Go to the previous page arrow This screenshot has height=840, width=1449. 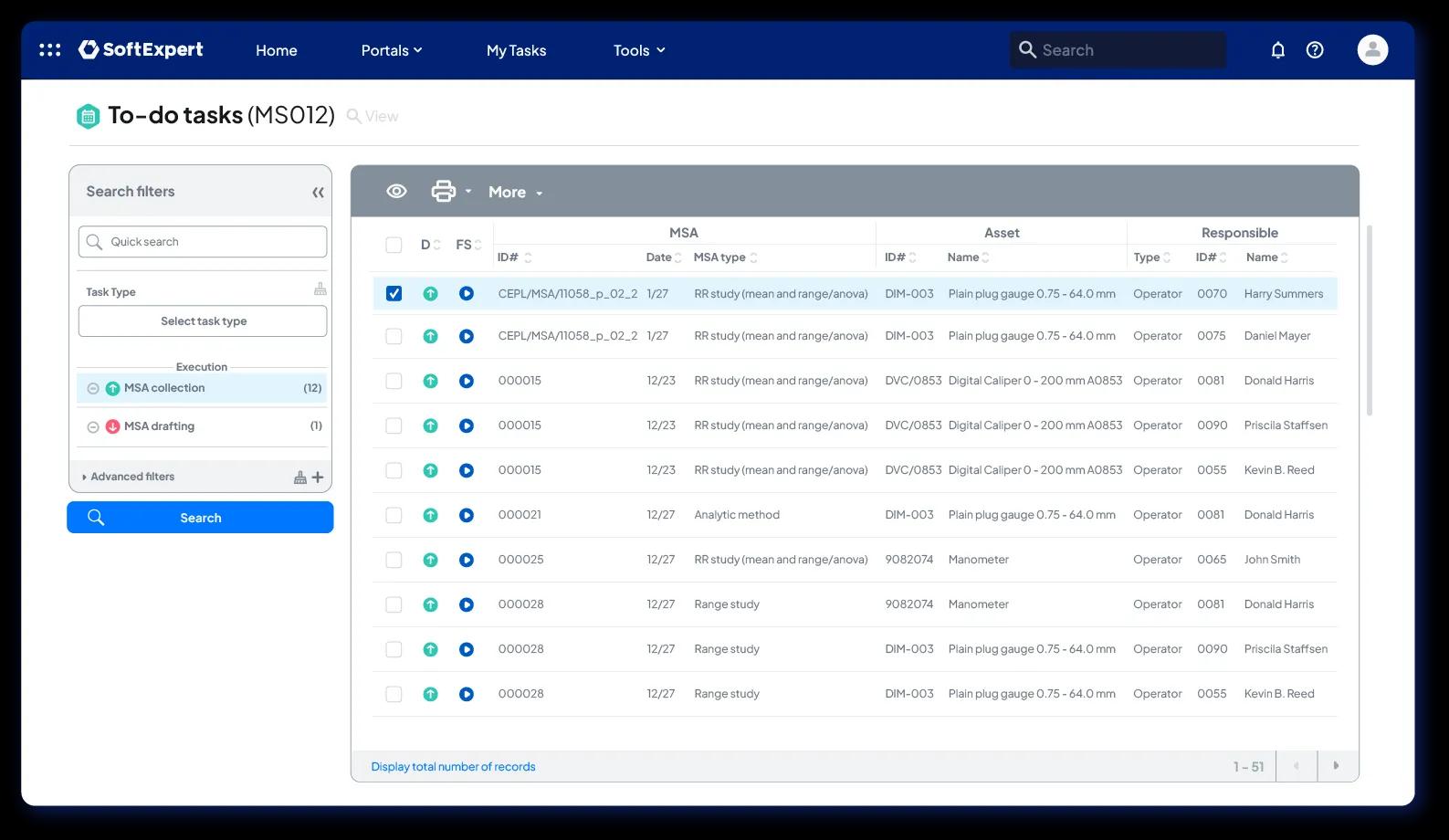(x=1296, y=766)
